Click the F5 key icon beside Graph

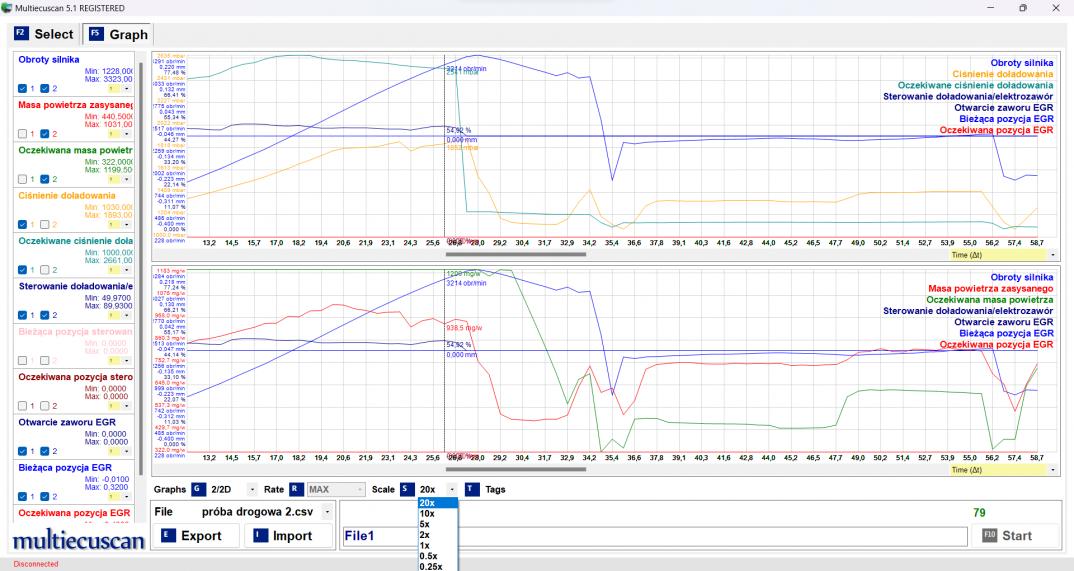[96, 34]
